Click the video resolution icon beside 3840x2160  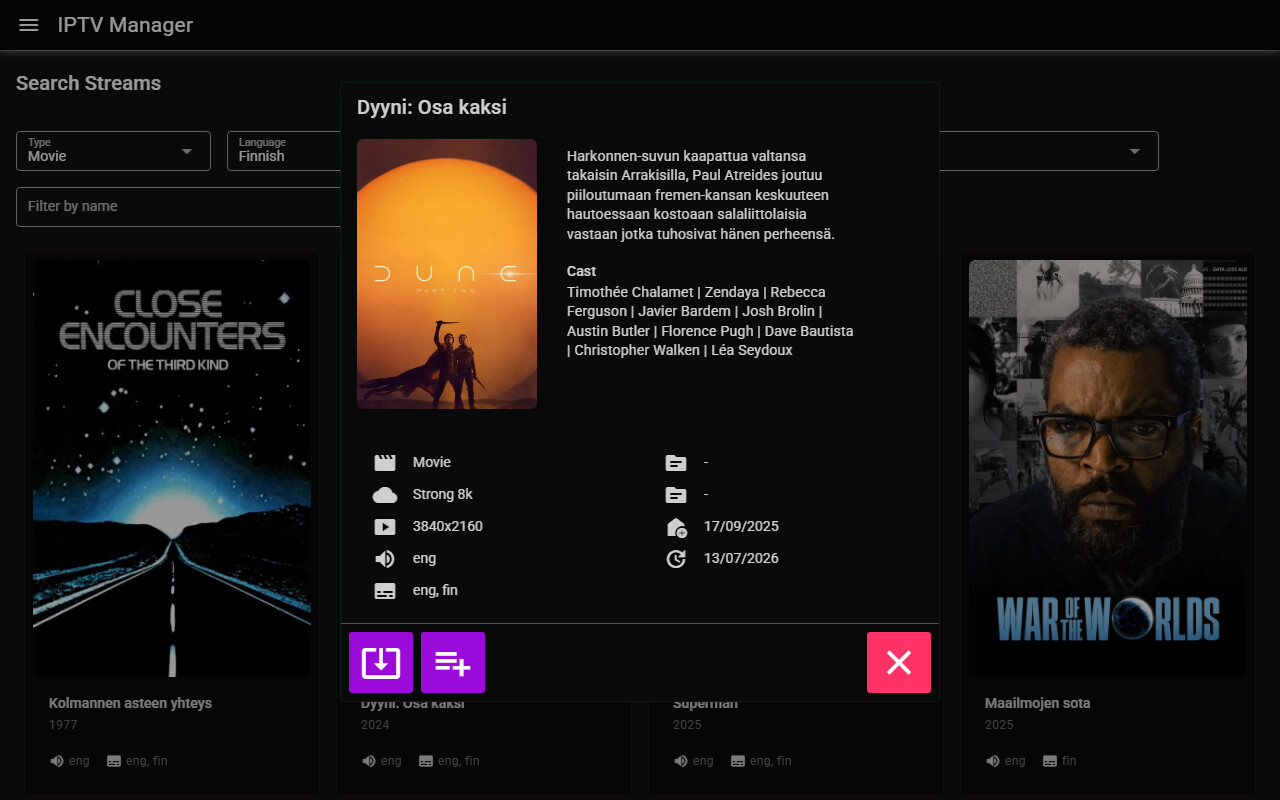pyautogui.click(x=385, y=526)
